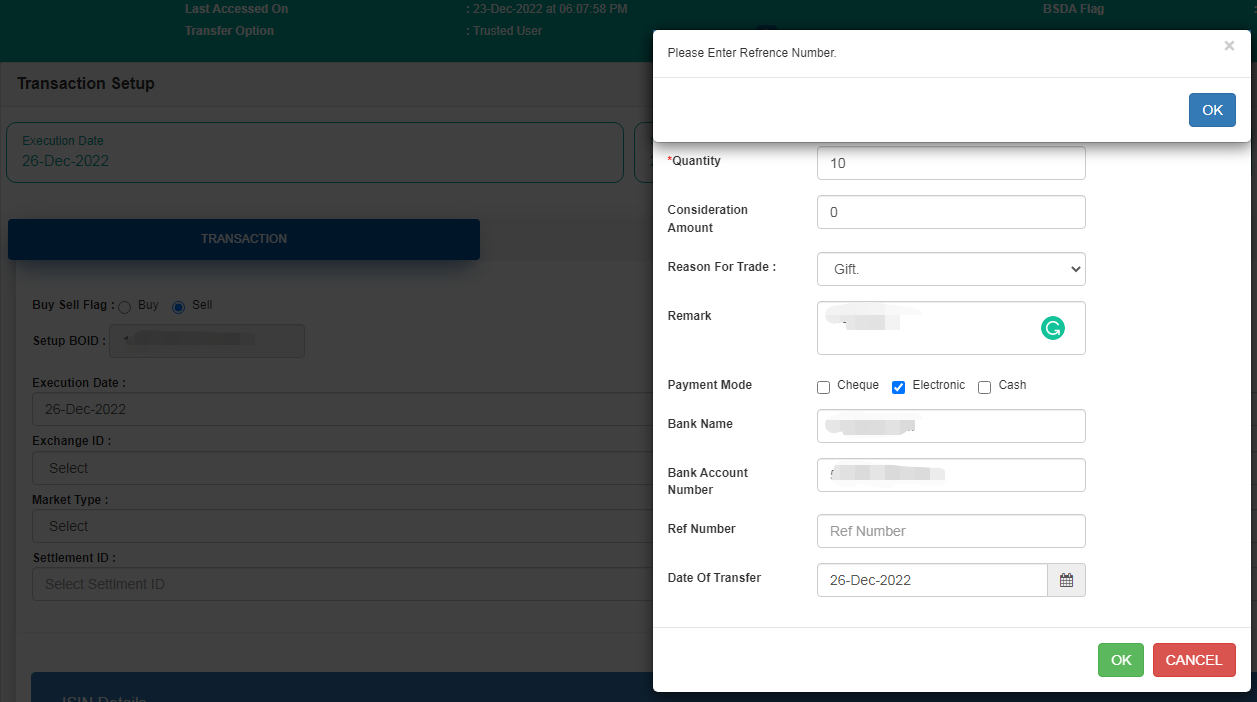
Task: Click the Bank Account Number input field
Action: pyautogui.click(x=951, y=475)
